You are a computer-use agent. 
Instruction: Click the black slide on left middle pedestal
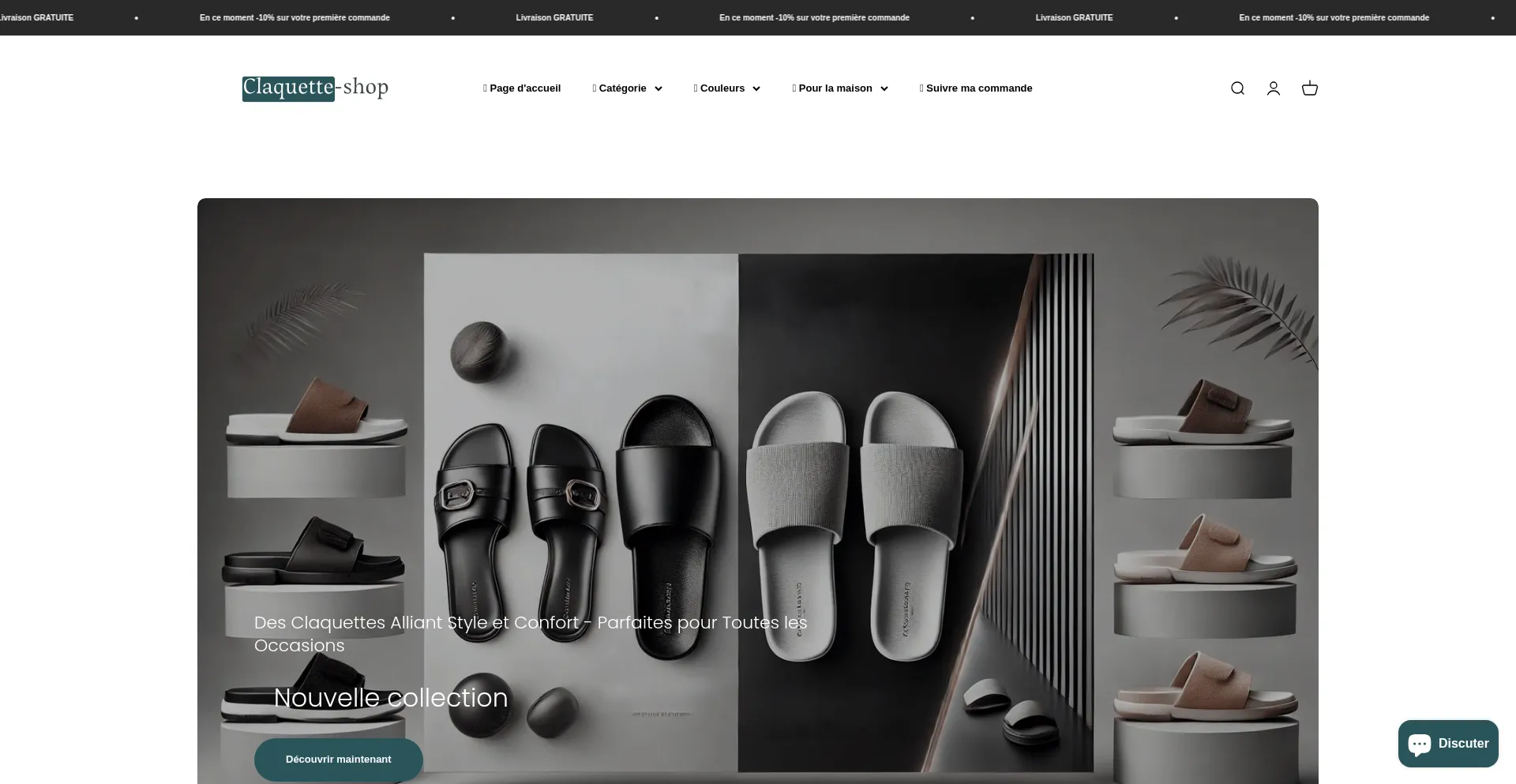(x=316, y=553)
